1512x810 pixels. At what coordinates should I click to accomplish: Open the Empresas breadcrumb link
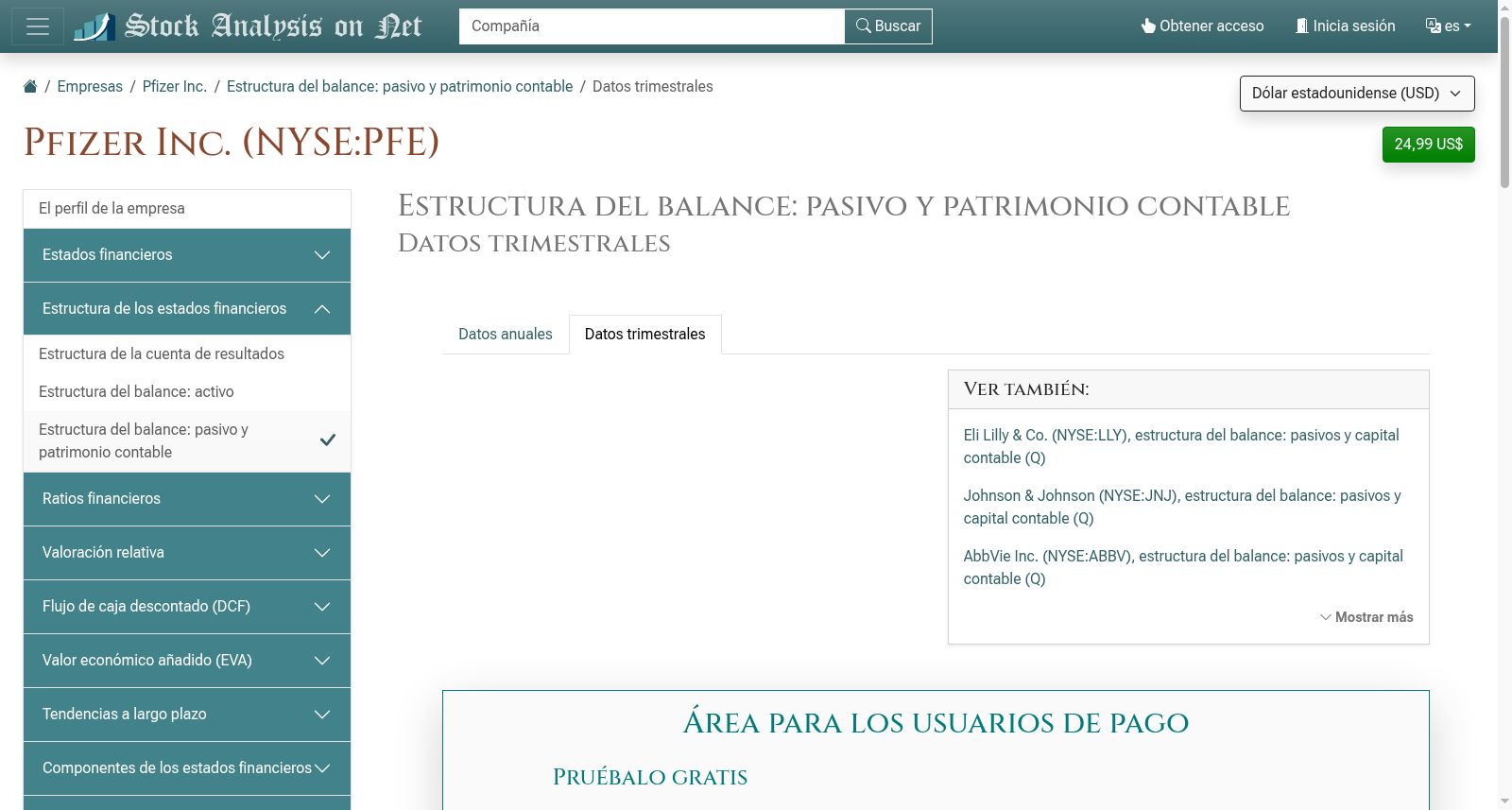pos(90,86)
